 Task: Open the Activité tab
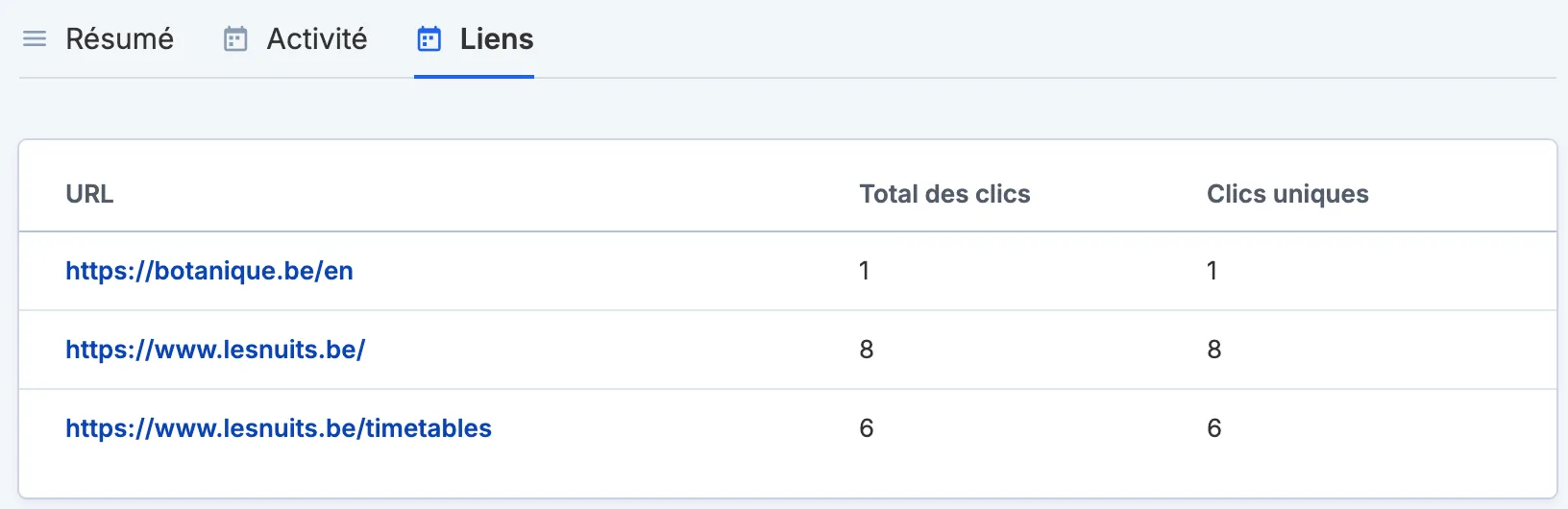click(296, 39)
